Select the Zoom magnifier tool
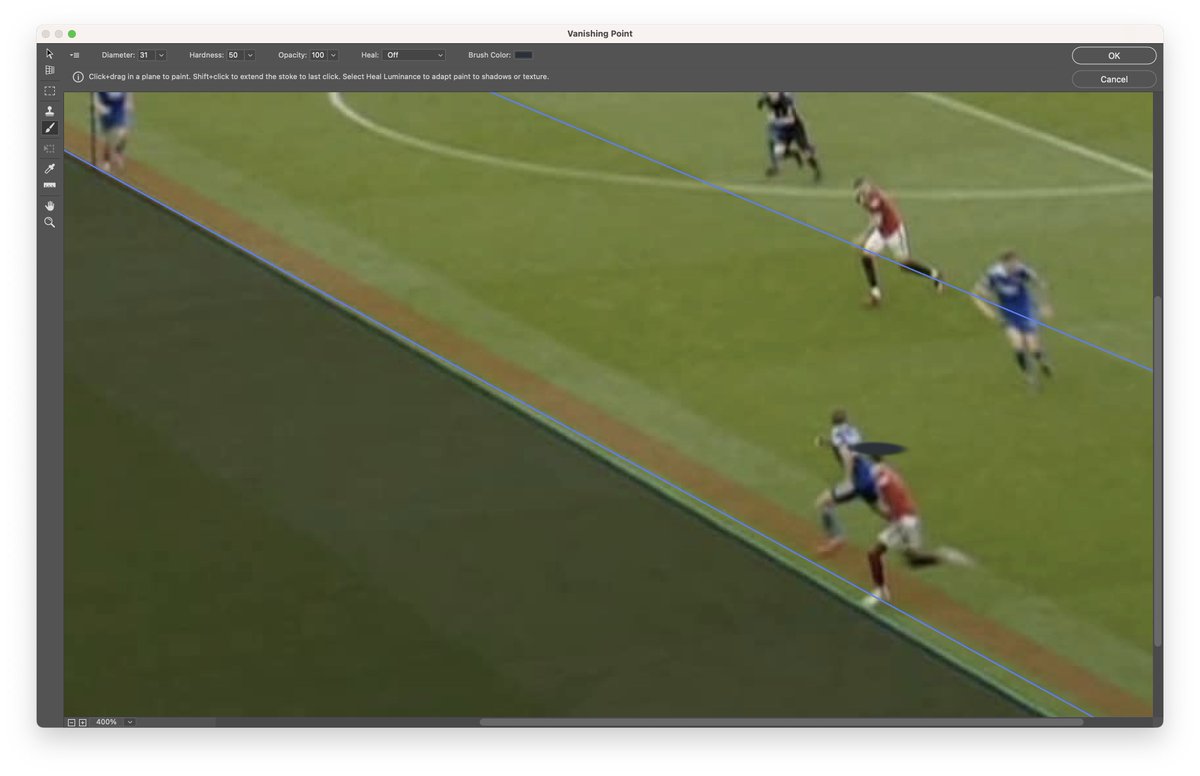The height and width of the screenshot is (776, 1200). 49,222
